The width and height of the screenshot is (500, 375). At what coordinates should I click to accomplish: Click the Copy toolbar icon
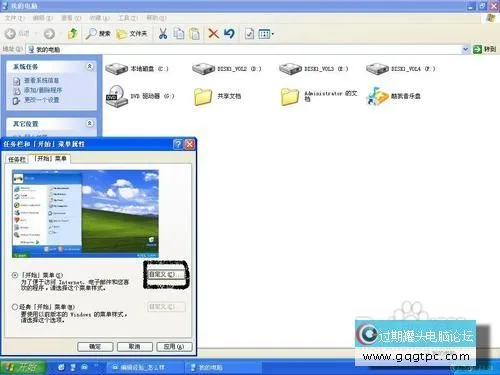click(x=179, y=34)
